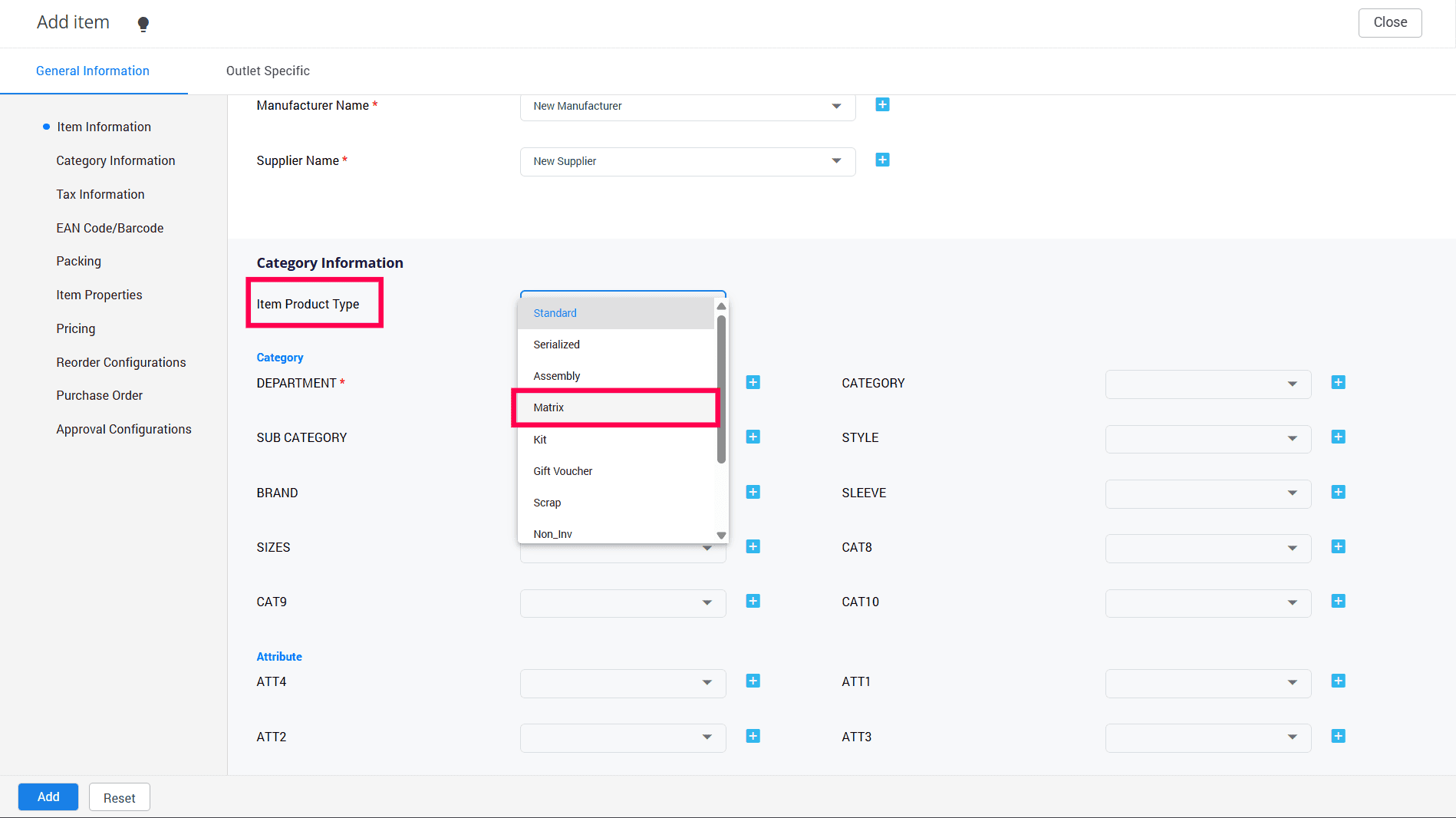Open the Supplier Name dropdown

pyautogui.click(x=687, y=161)
